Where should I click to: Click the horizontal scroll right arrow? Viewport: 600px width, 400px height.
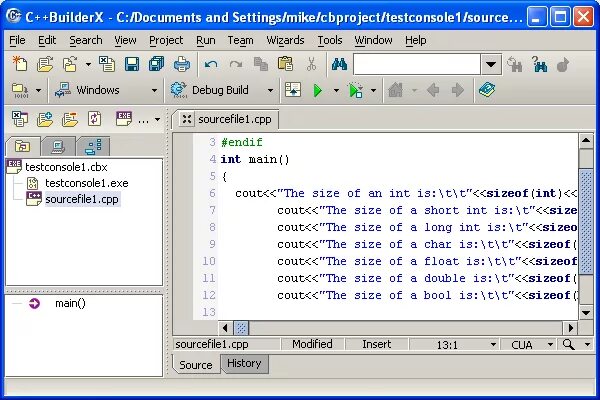click(x=571, y=328)
